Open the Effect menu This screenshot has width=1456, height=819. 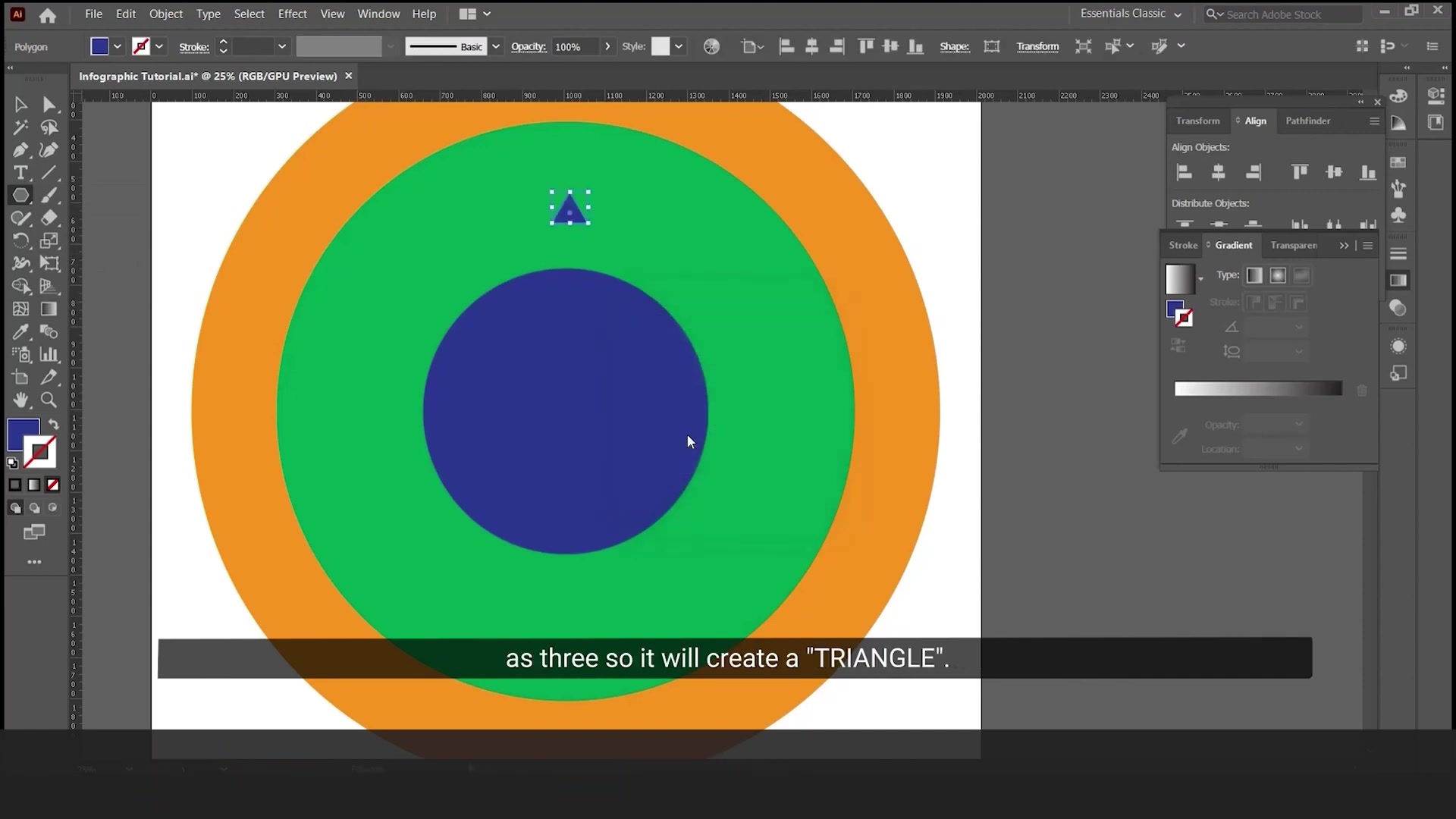(x=292, y=14)
